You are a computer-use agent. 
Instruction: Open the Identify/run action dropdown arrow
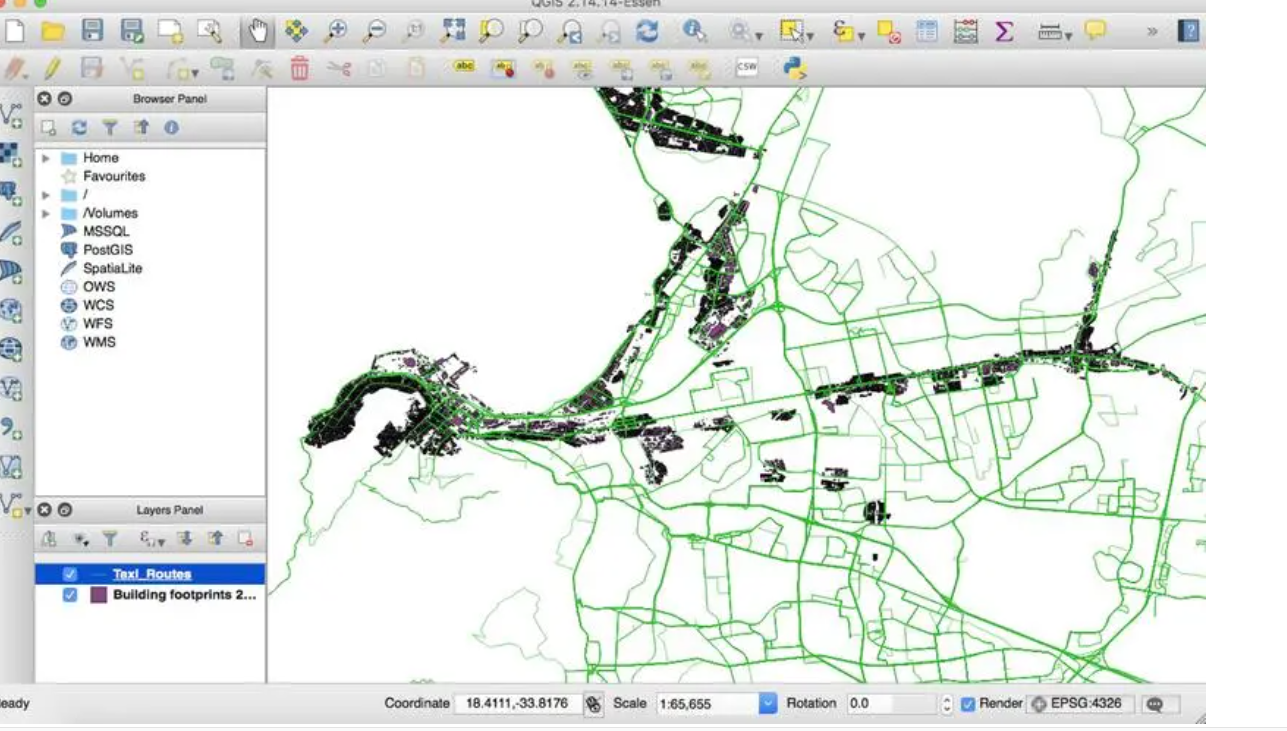759,37
